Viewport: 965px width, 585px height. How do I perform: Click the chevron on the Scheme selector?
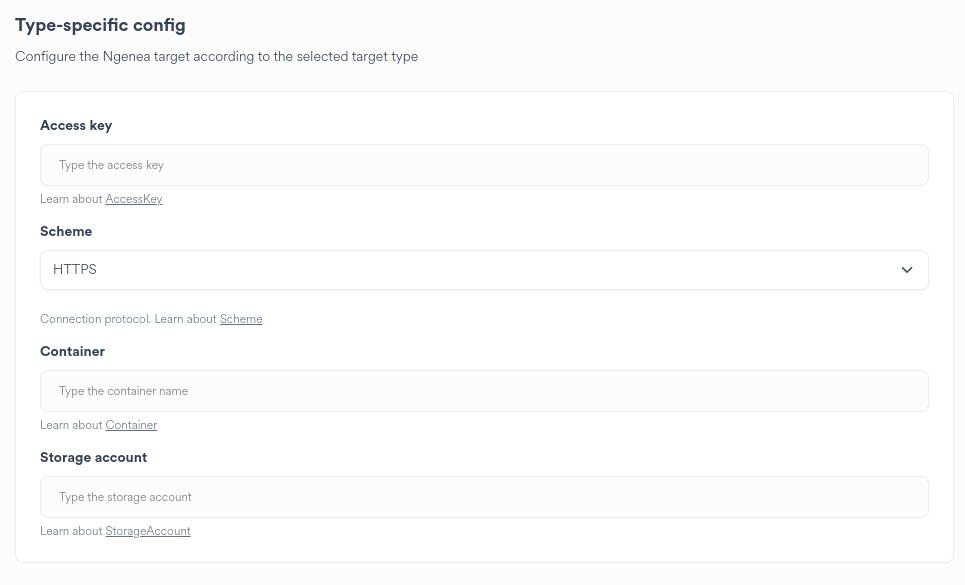[907, 270]
